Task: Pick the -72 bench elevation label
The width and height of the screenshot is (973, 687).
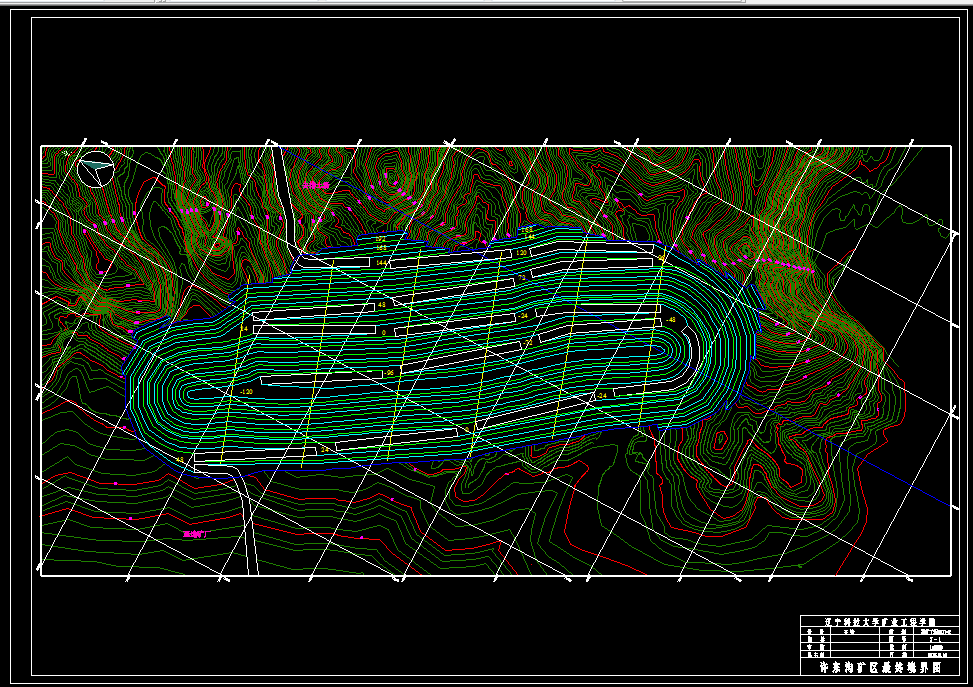Action: pyautogui.click(x=527, y=342)
